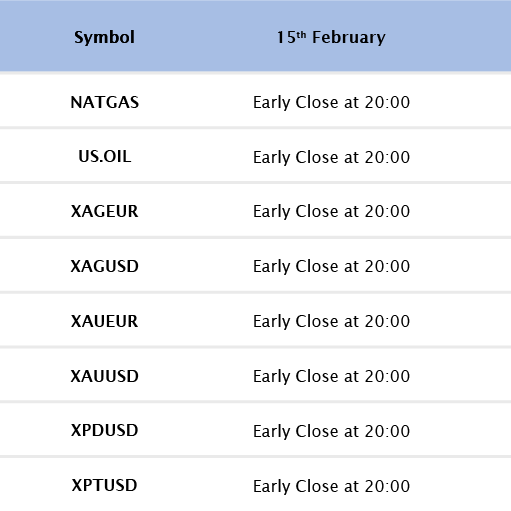Image resolution: width=511 pixels, height=511 pixels.
Task: Select the XPTUSD symbol cell
Action: [x=105, y=485]
